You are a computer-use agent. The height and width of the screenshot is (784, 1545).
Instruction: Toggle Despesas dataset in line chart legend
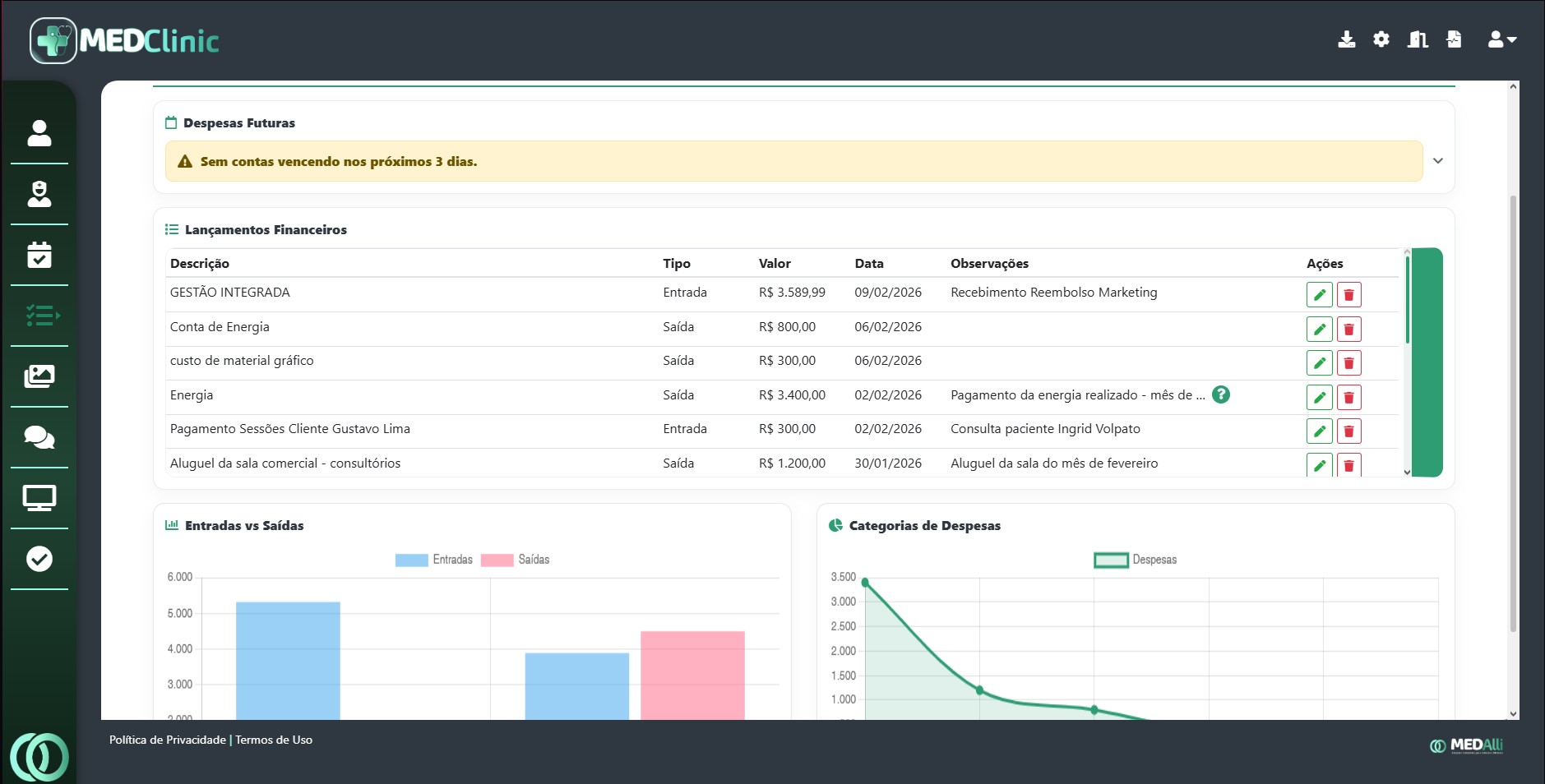point(1135,560)
